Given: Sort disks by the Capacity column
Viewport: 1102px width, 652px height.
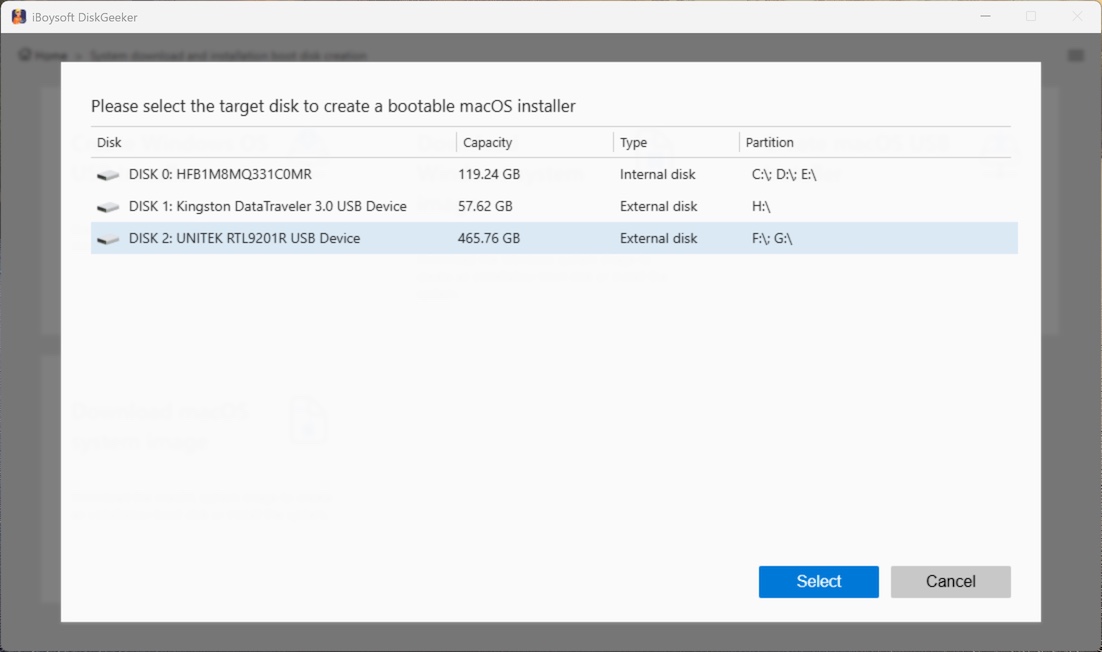Looking at the screenshot, I should click(x=488, y=142).
